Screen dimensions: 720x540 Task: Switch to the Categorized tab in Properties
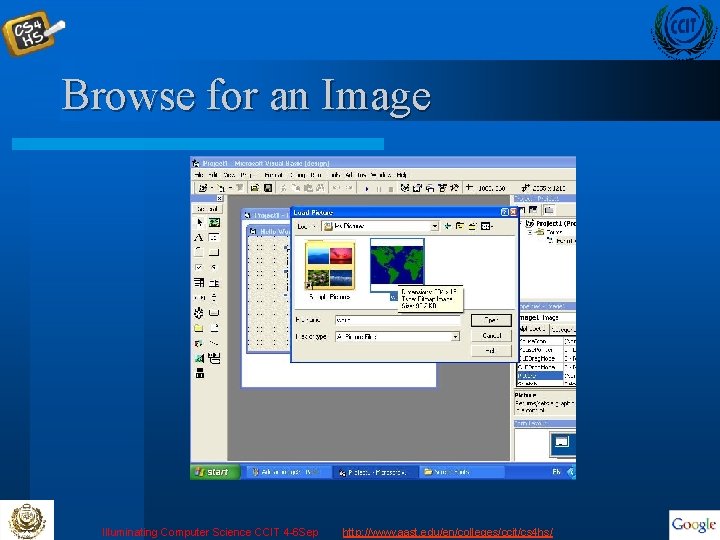(x=563, y=329)
